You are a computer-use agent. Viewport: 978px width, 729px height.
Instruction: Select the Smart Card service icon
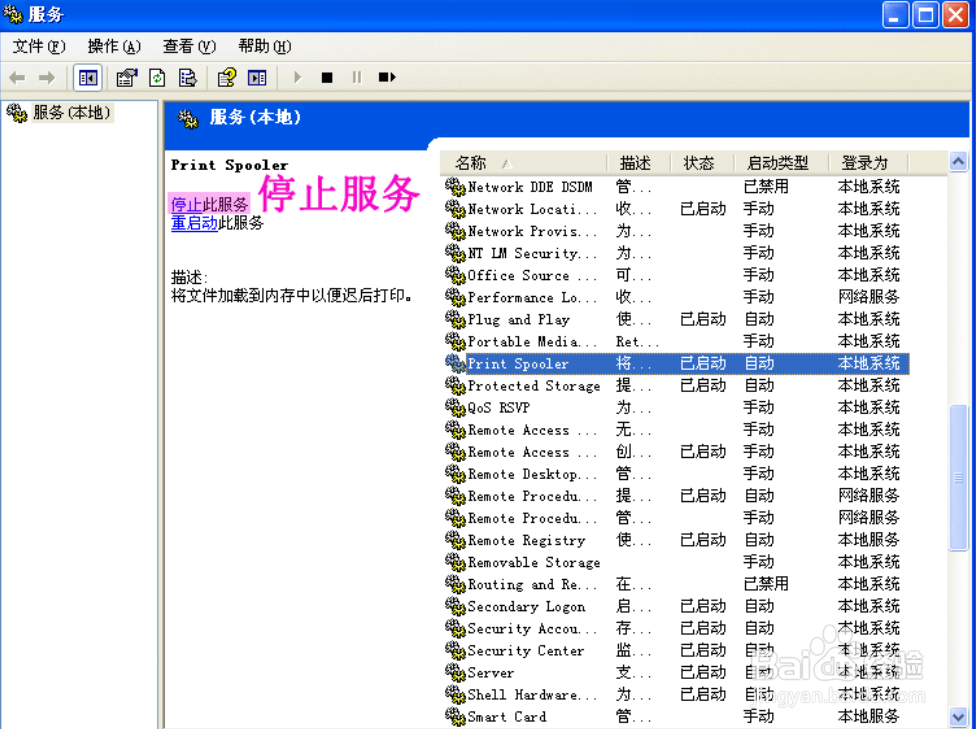pyautogui.click(x=455, y=717)
